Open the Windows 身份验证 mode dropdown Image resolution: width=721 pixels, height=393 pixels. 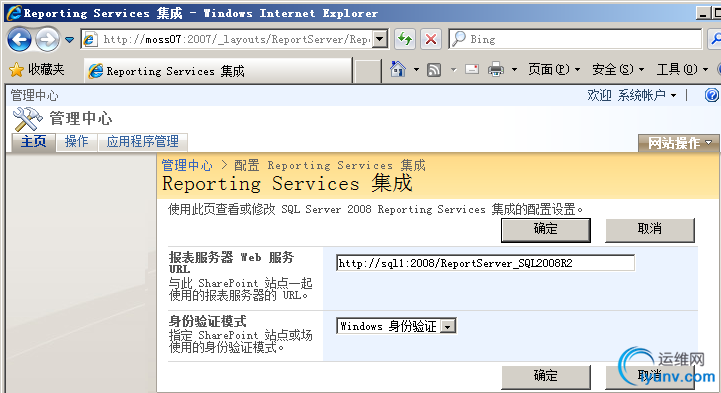(x=396, y=326)
